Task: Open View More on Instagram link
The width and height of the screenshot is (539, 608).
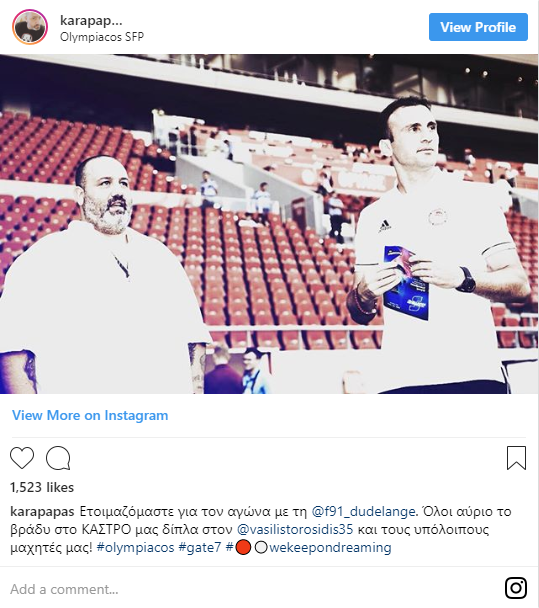Action: (90, 415)
